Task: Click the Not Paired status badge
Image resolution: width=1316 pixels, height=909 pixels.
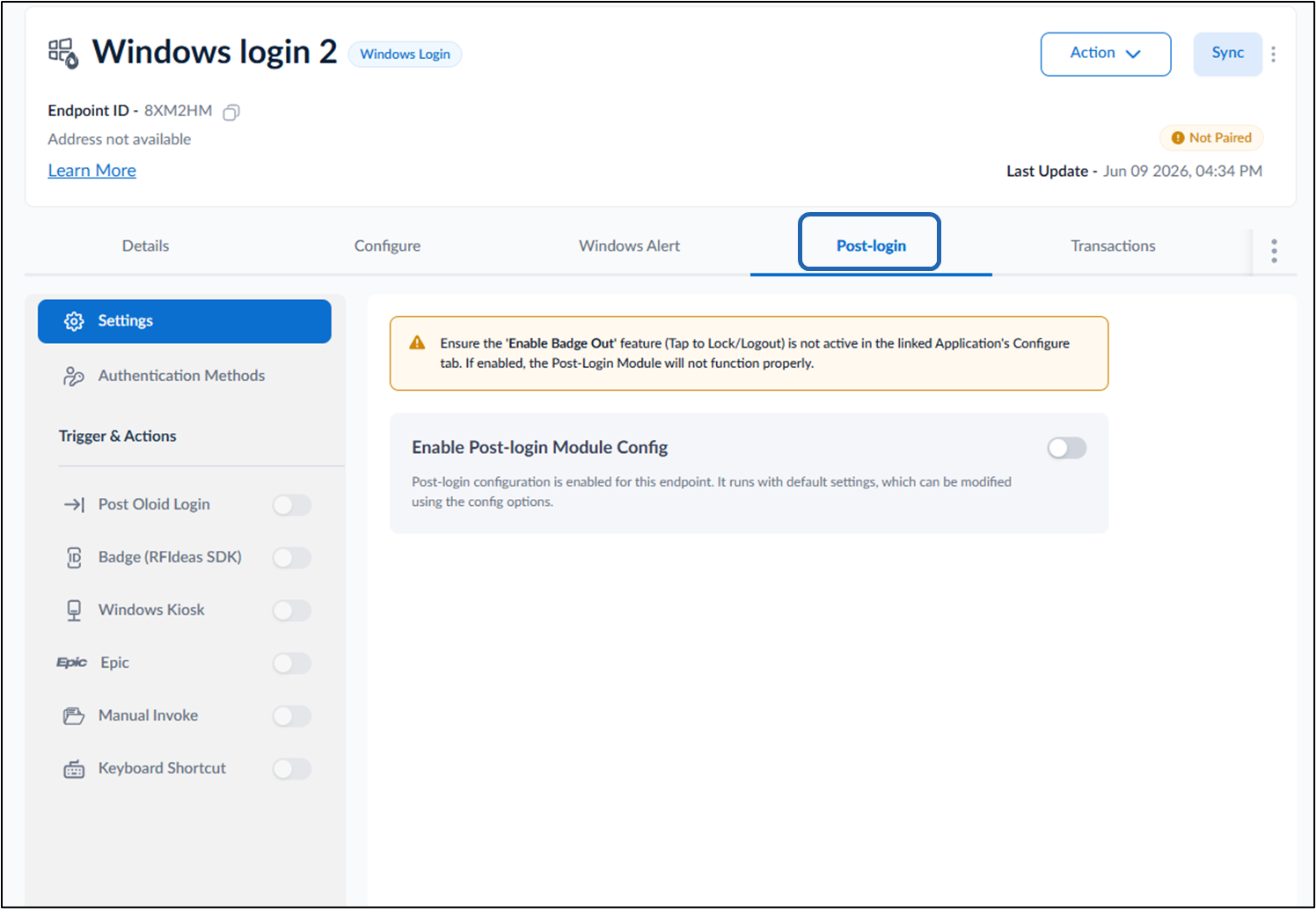Action: tap(1211, 138)
